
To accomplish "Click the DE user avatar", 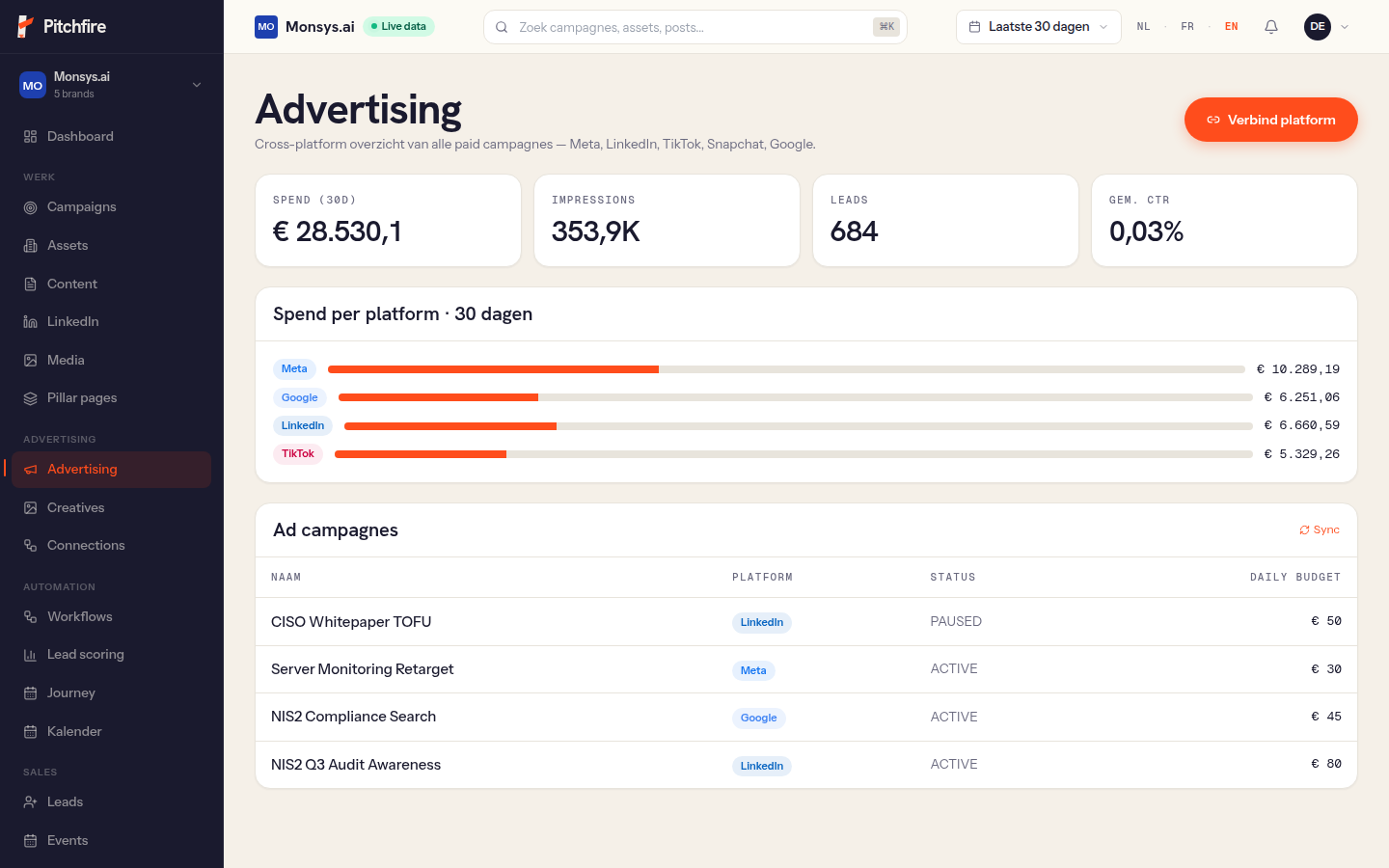I will pos(1318,27).
